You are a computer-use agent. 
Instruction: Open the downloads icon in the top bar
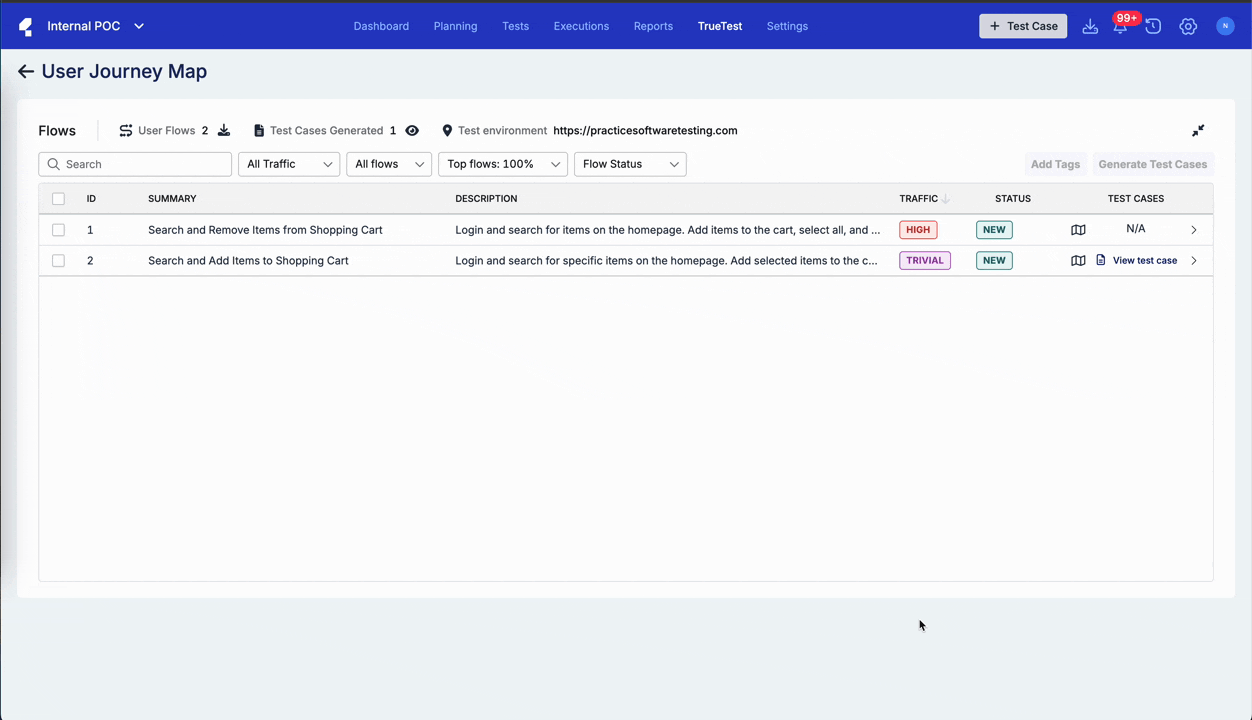pos(1090,27)
